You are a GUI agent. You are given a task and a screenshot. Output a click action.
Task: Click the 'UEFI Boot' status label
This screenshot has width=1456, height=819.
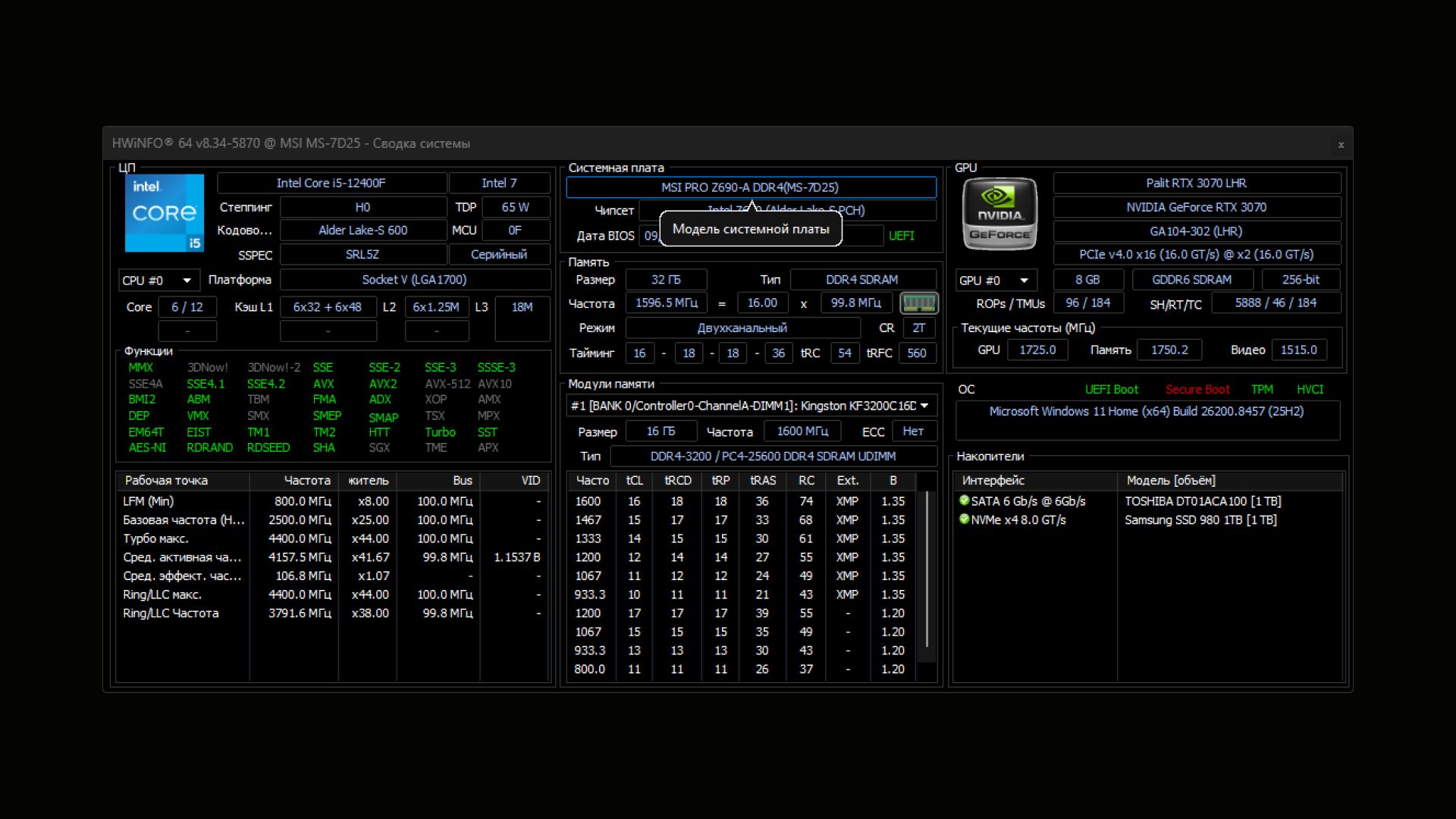1112,390
